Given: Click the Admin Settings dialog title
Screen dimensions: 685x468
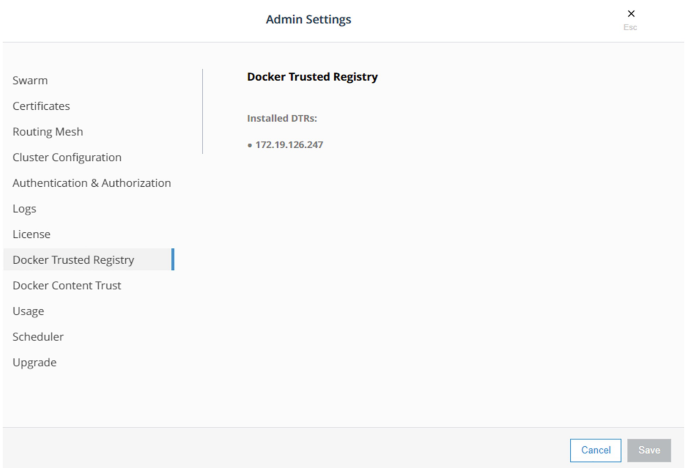Looking at the screenshot, I should point(308,20).
